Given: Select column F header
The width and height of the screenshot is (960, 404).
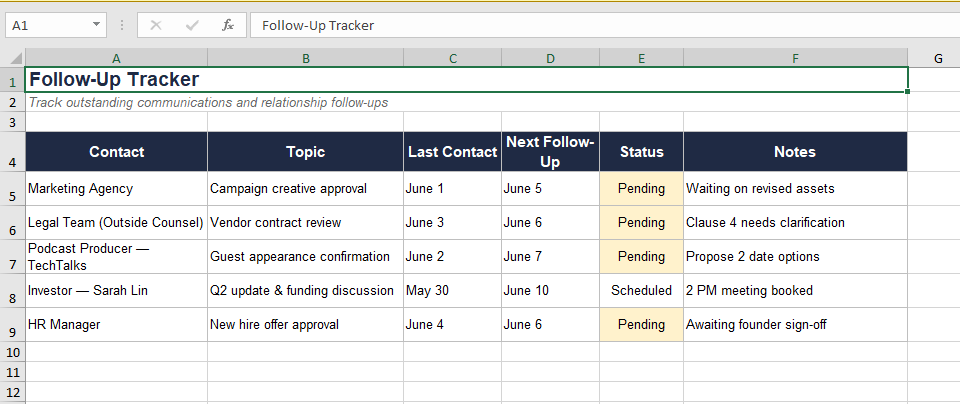Looking at the screenshot, I should coord(795,58).
